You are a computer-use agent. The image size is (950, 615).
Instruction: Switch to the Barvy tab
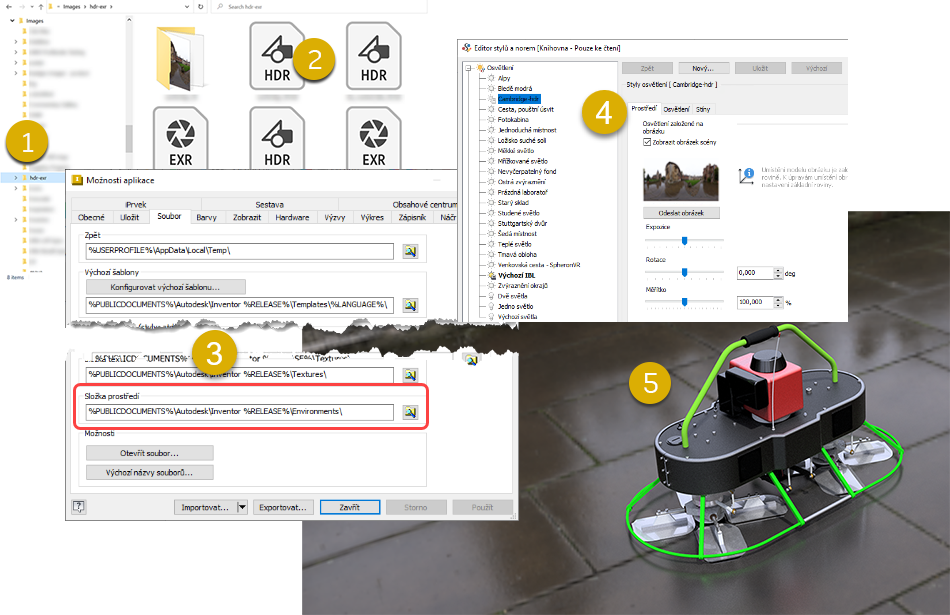click(207, 217)
